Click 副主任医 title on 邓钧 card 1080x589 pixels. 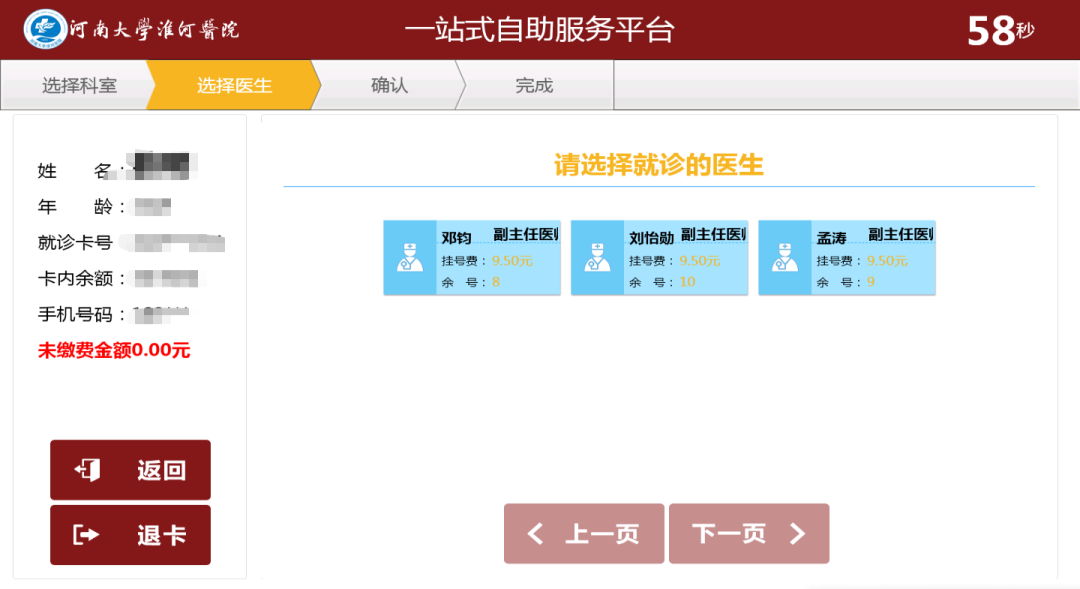pos(526,234)
